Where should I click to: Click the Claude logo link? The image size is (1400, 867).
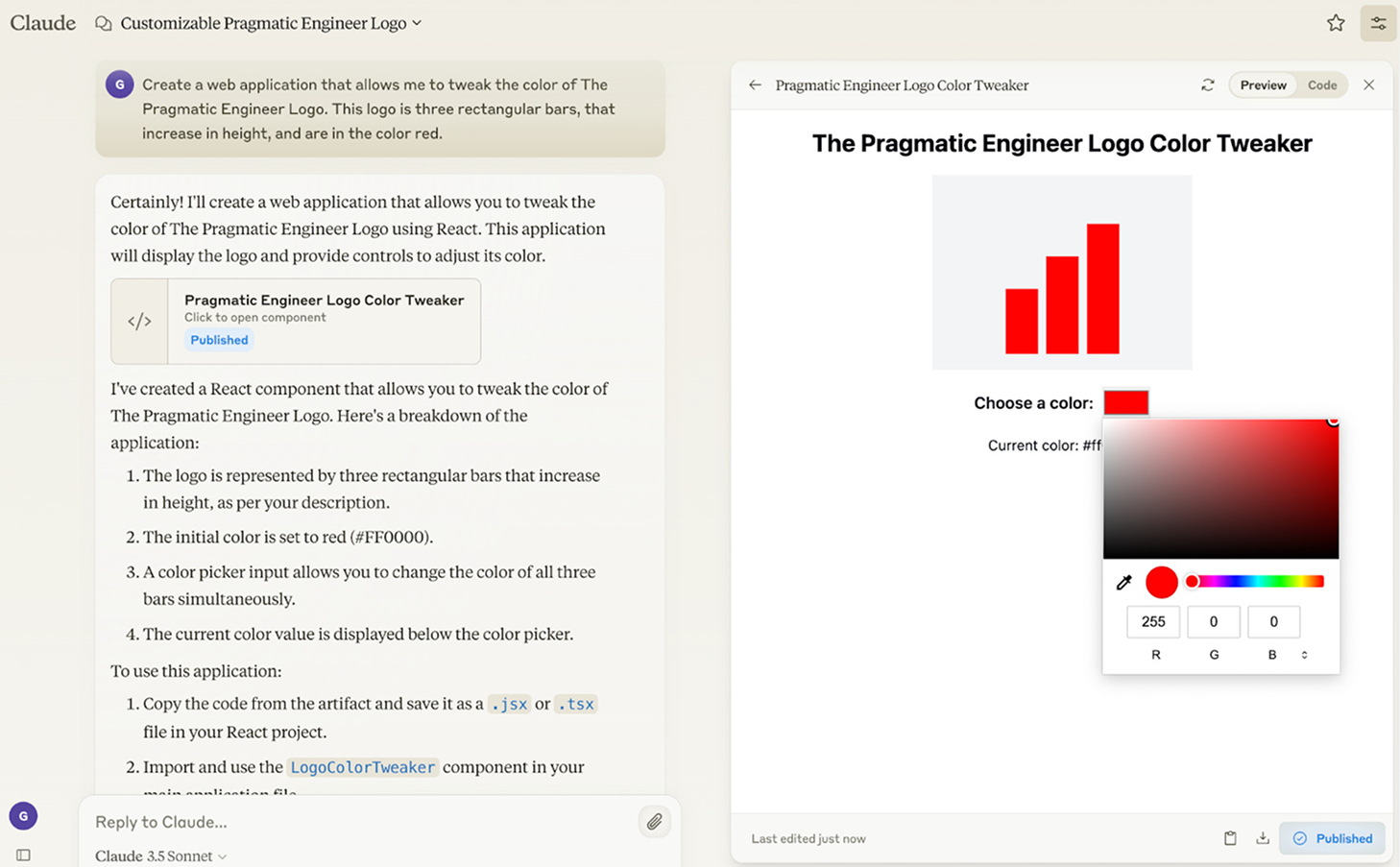point(43,23)
